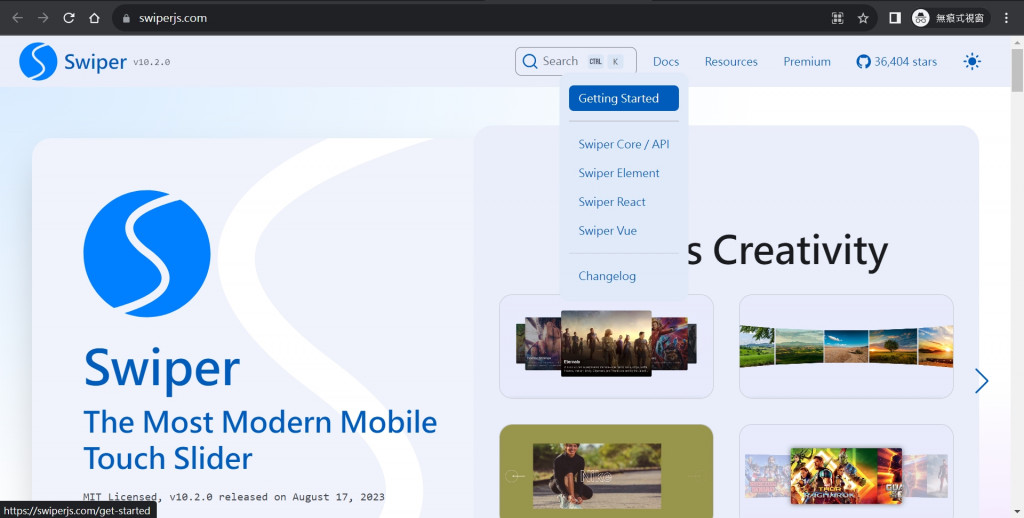
Task: Click the incognito profile icon
Action: 921,18
